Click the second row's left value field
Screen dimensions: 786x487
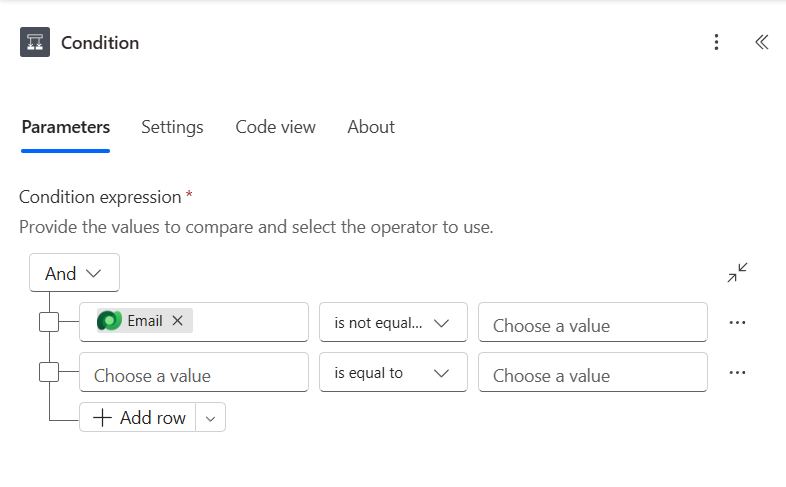[x=193, y=373]
